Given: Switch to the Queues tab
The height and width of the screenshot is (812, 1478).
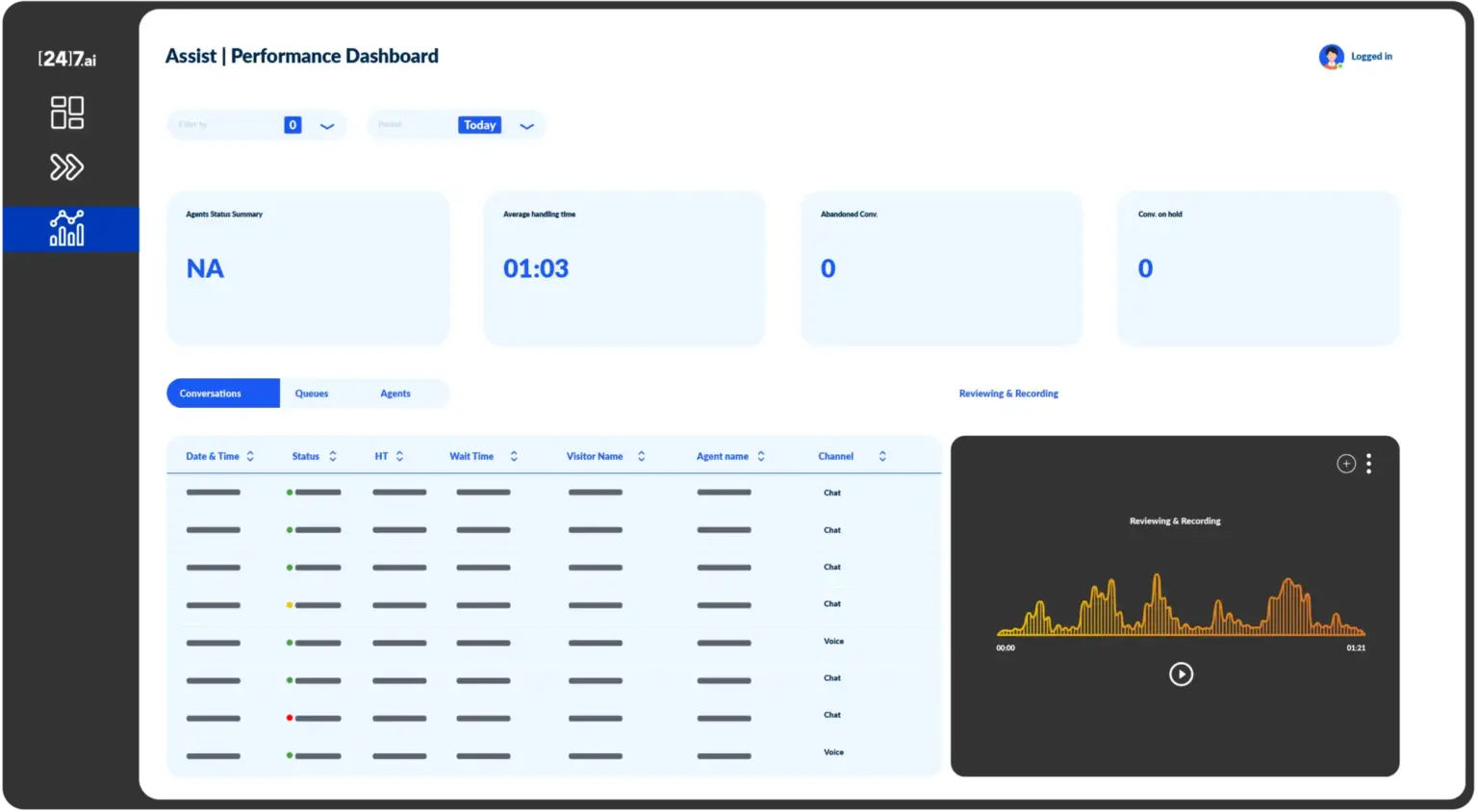Looking at the screenshot, I should point(312,393).
